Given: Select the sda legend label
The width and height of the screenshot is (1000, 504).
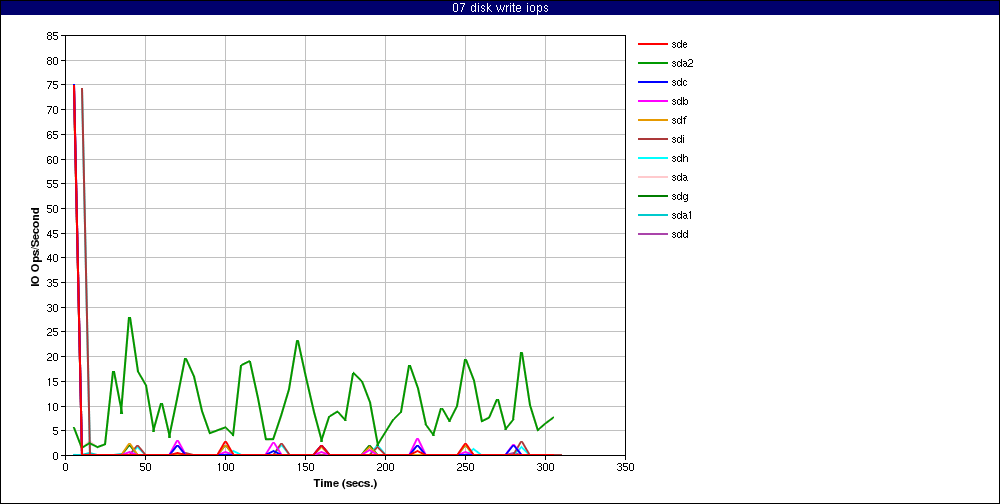Looking at the screenshot, I should 679,177.
